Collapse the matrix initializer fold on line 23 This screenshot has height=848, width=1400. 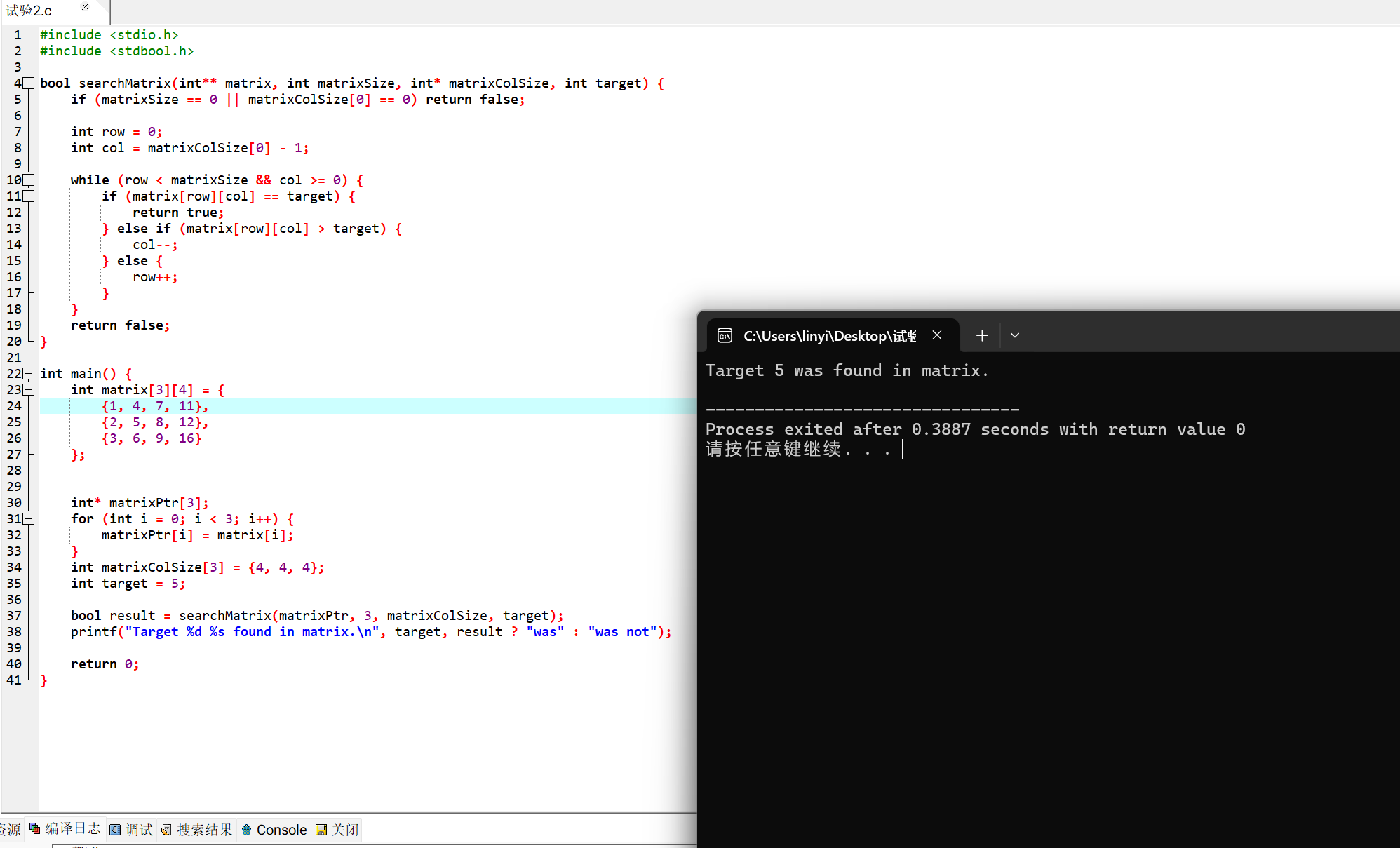tap(29, 390)
